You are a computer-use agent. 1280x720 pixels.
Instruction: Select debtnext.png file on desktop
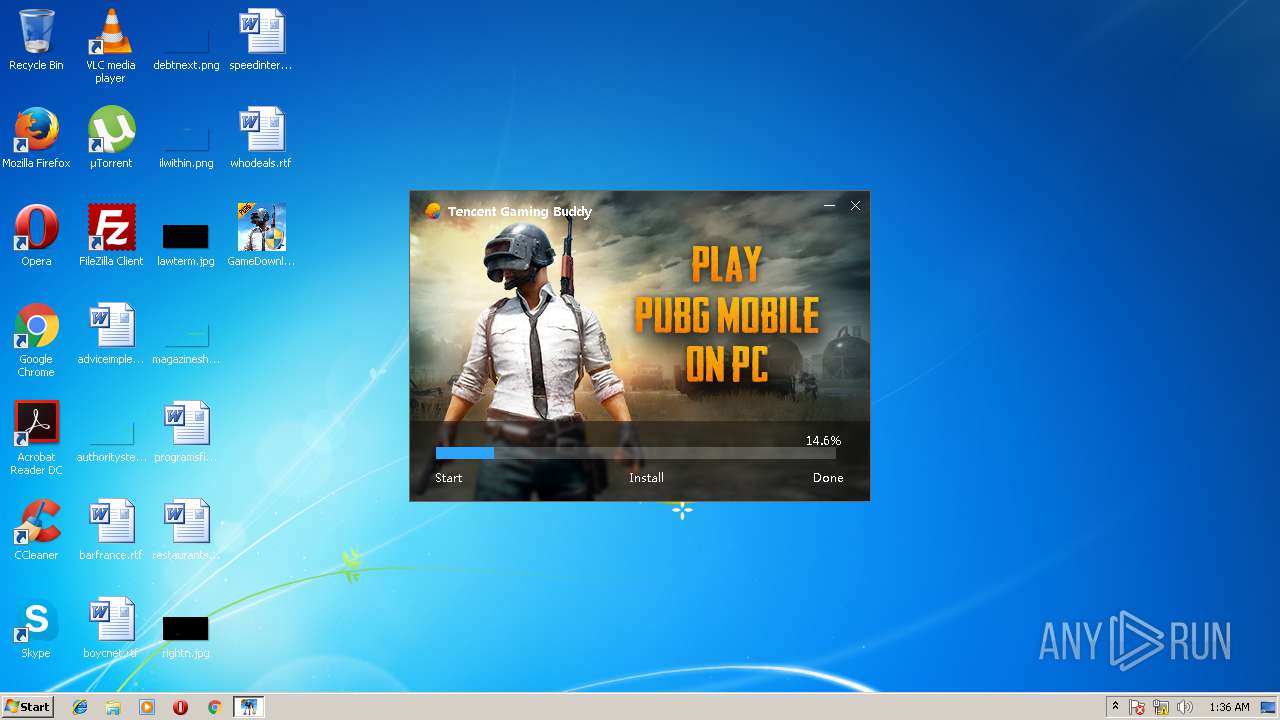click(x=186, y=46)
